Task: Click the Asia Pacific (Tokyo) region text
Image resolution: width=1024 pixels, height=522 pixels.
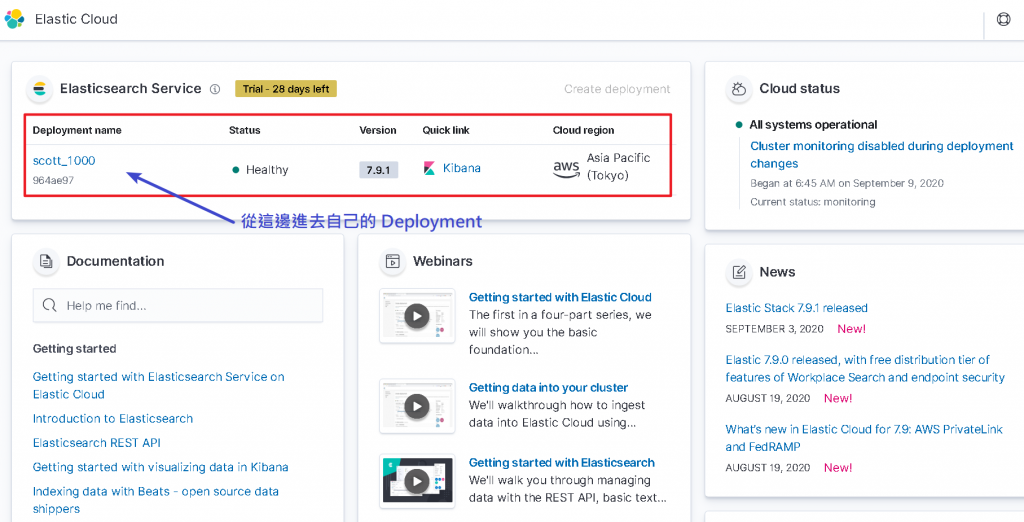Action: pyautogui.click(x=618, y=167)
